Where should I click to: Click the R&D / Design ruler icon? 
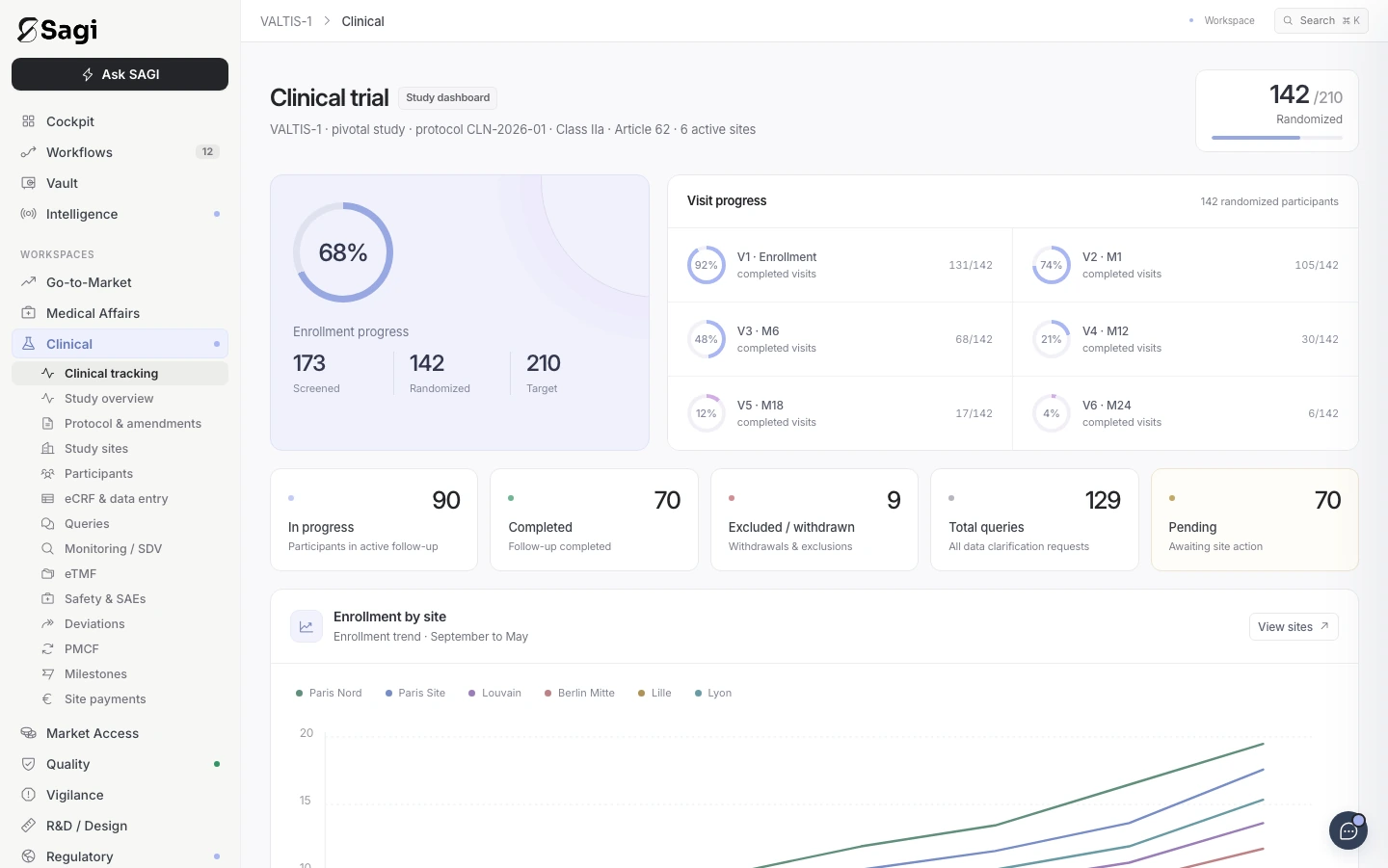(29, 826)
